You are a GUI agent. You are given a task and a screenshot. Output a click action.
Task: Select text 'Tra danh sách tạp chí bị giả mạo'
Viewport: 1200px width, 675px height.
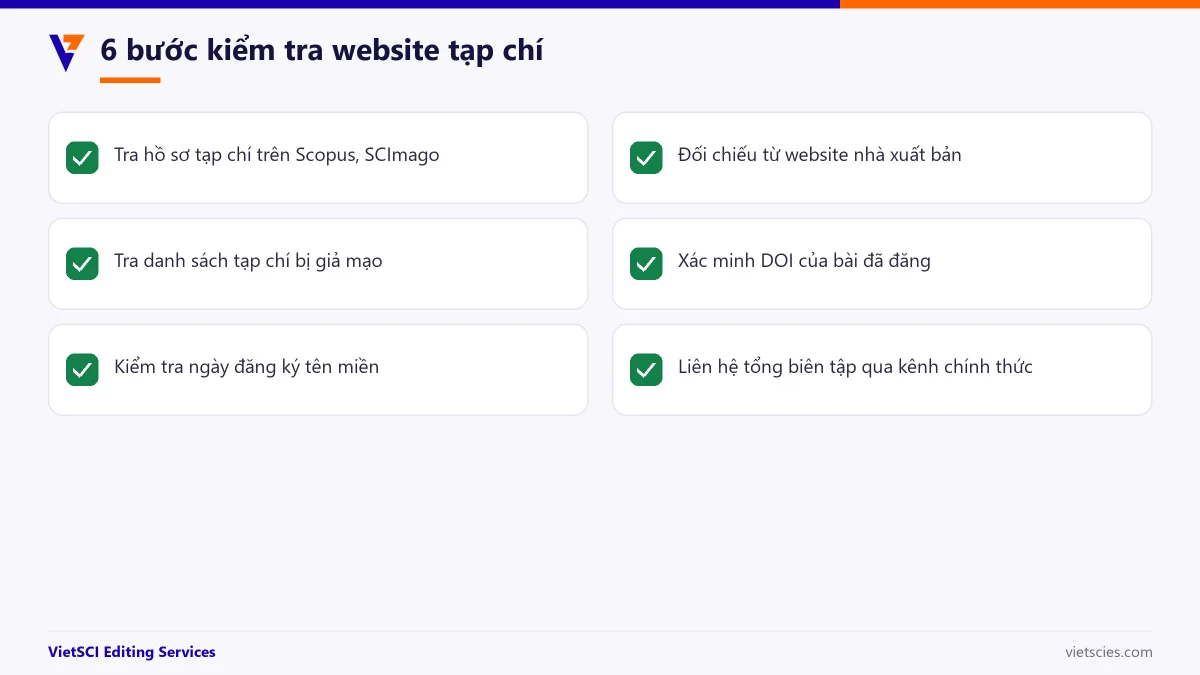pos(248,261)
